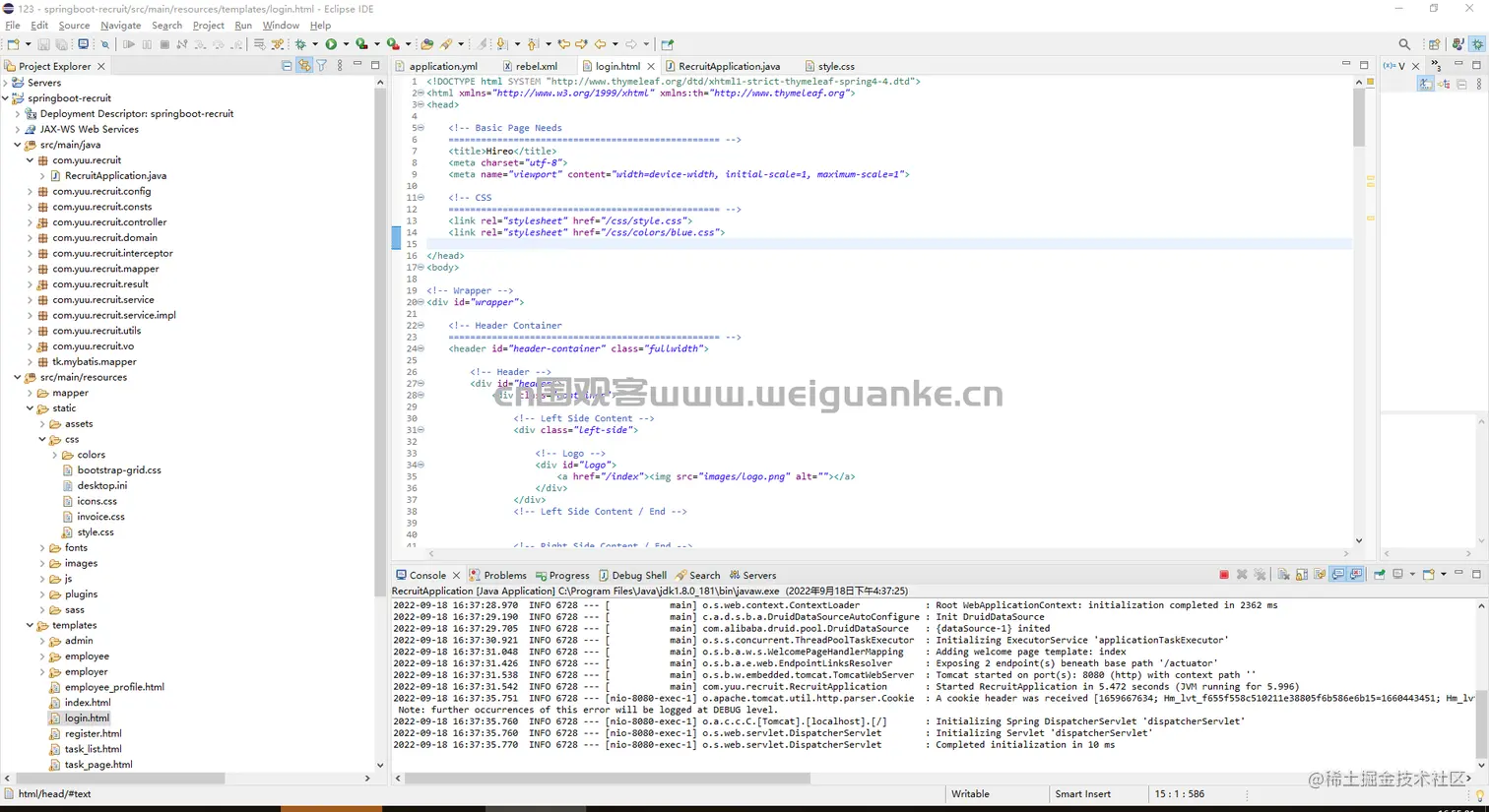Click the Last Edit Location arrow icon
The width and height of the screenshot is (1489, 812).
click(x=564, y=44)
